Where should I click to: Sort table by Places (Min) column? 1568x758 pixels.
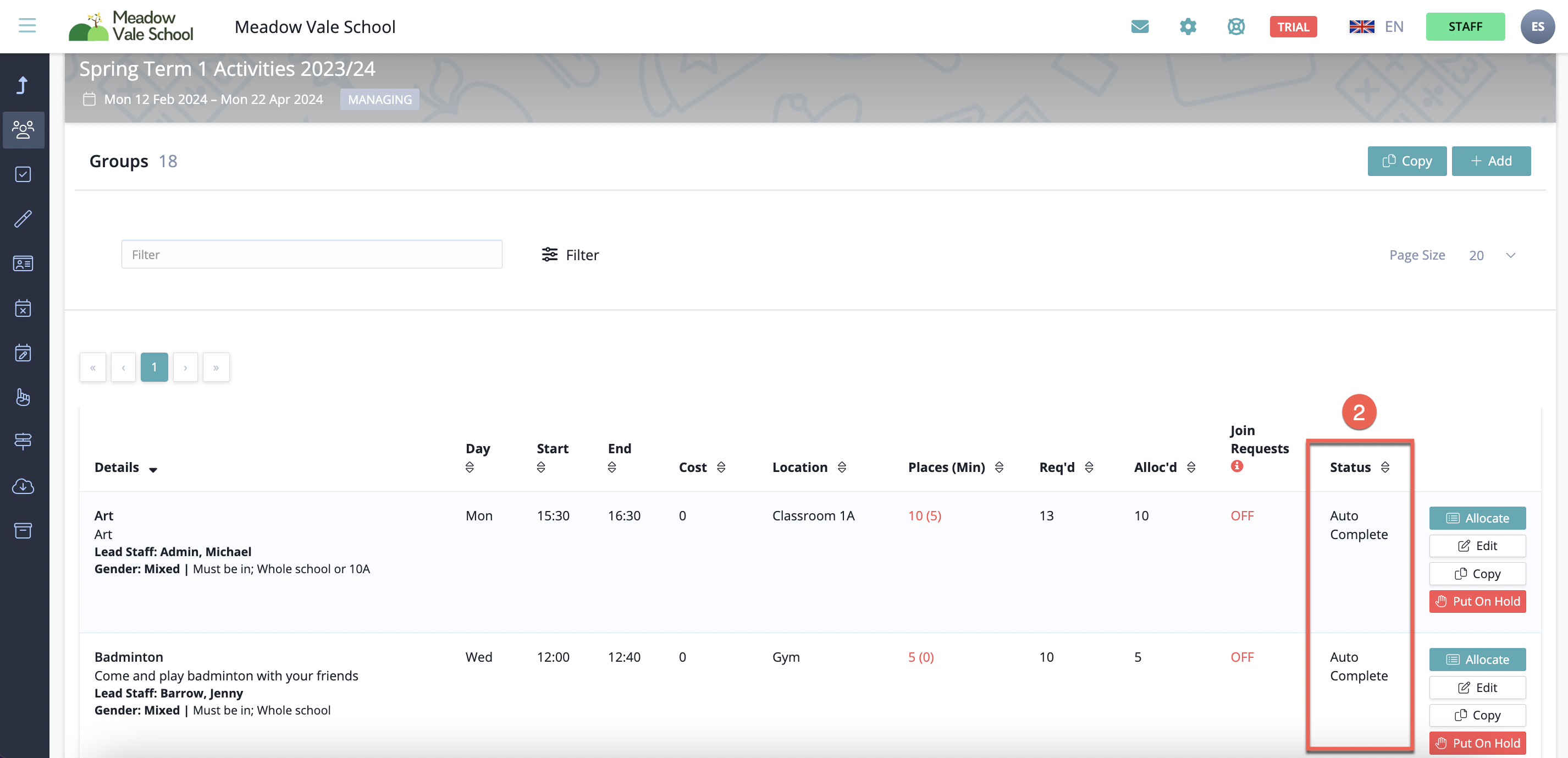click(999, 467)
